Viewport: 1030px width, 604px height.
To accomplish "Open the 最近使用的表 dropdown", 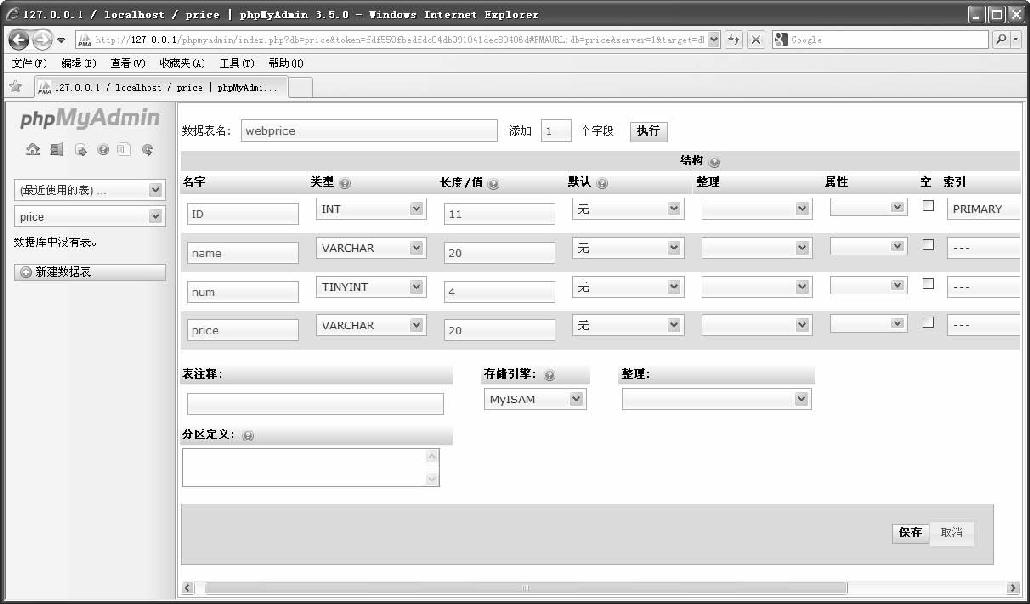I will pyautogui.click(x=89, y=190).
